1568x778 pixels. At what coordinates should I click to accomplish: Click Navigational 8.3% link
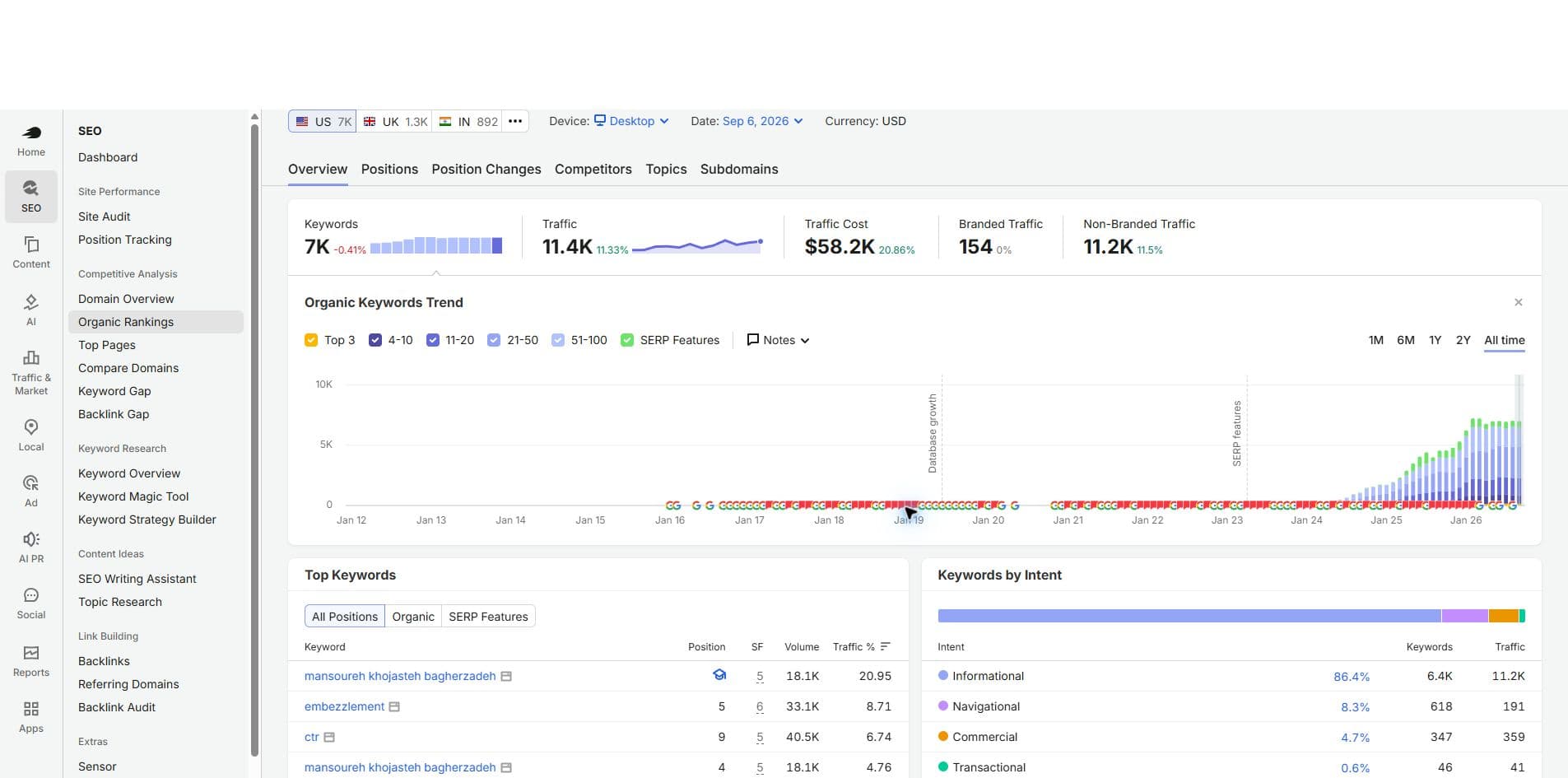pos(1355,707)
